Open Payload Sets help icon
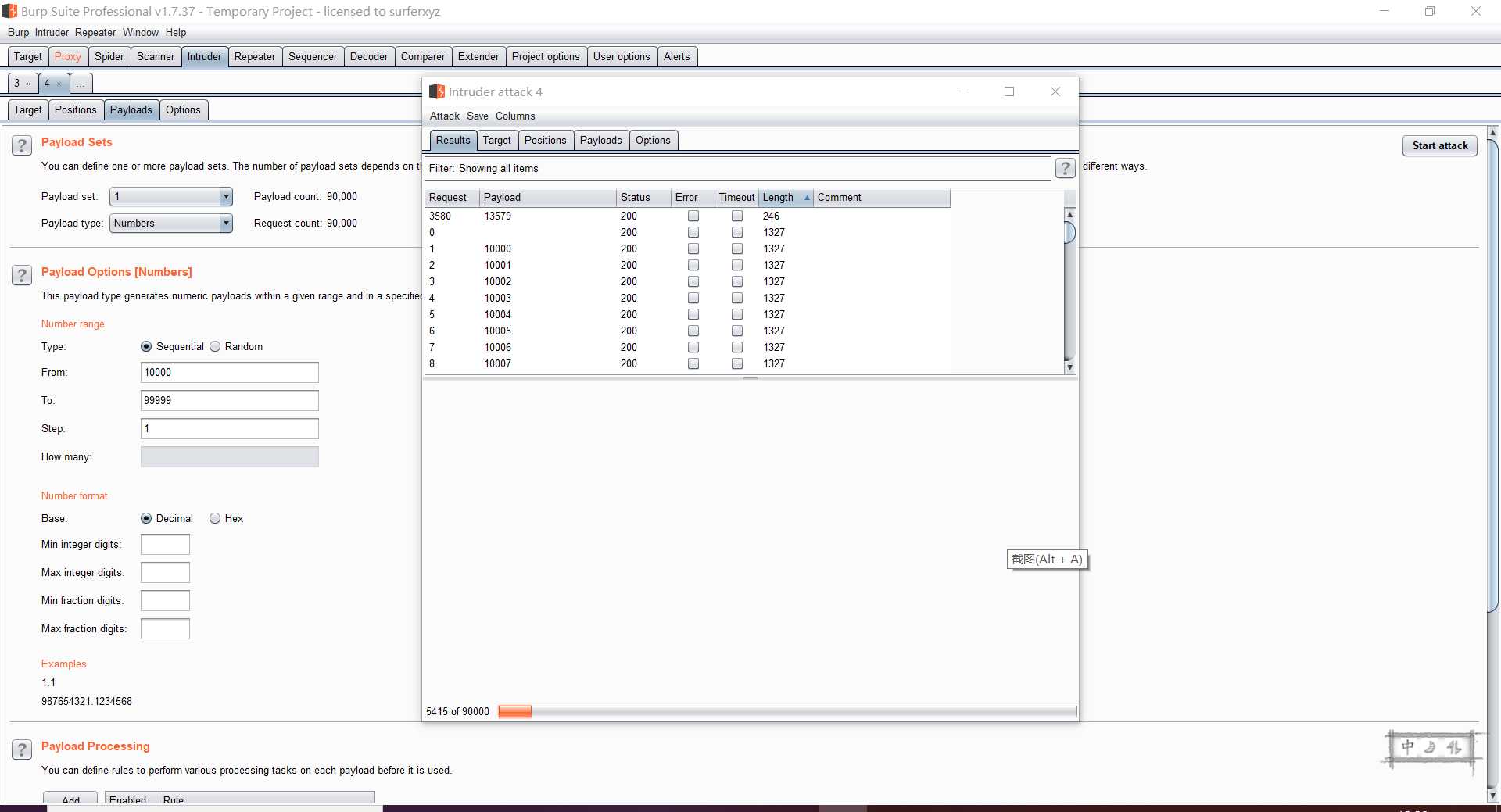1501x812 pixels. 22,145
